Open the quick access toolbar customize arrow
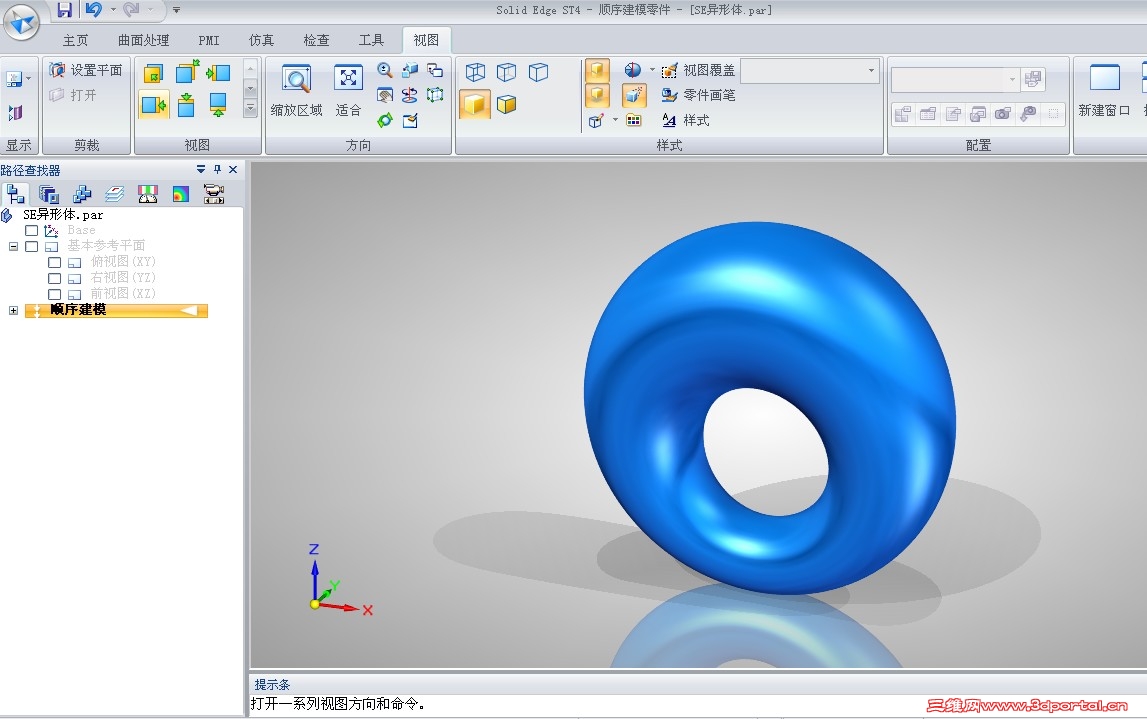The height and width of the screenshot is (719, 1147). pos(176,10)
